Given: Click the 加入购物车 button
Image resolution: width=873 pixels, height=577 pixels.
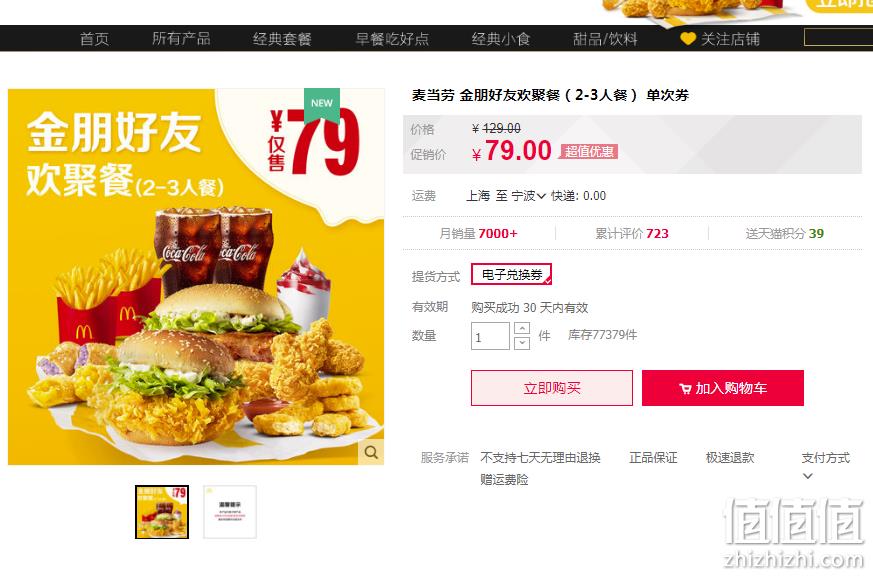Looking at the screenshot, I should tap(723, 388).
